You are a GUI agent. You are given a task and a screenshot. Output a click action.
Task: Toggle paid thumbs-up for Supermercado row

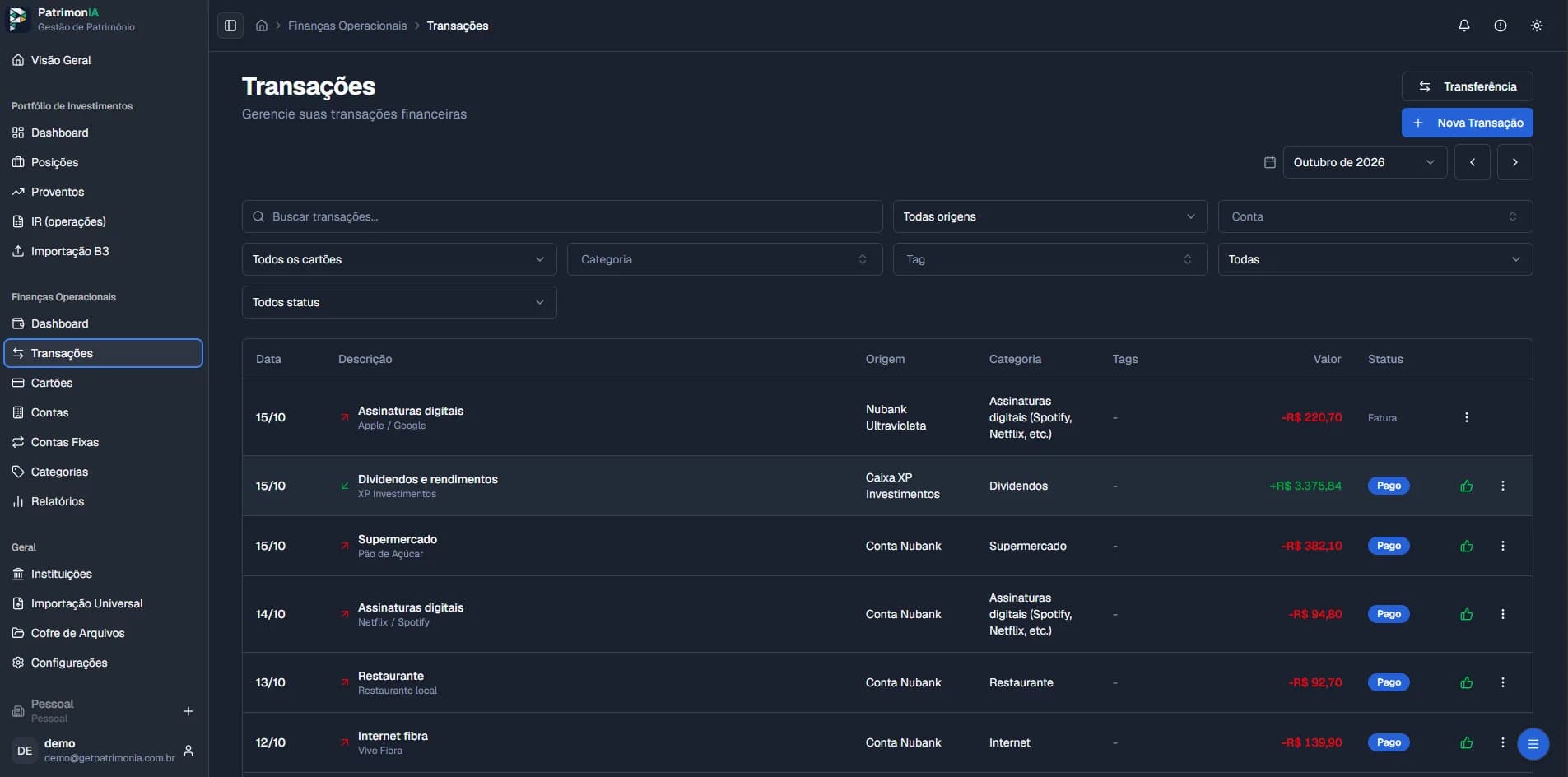[1466, 546]
